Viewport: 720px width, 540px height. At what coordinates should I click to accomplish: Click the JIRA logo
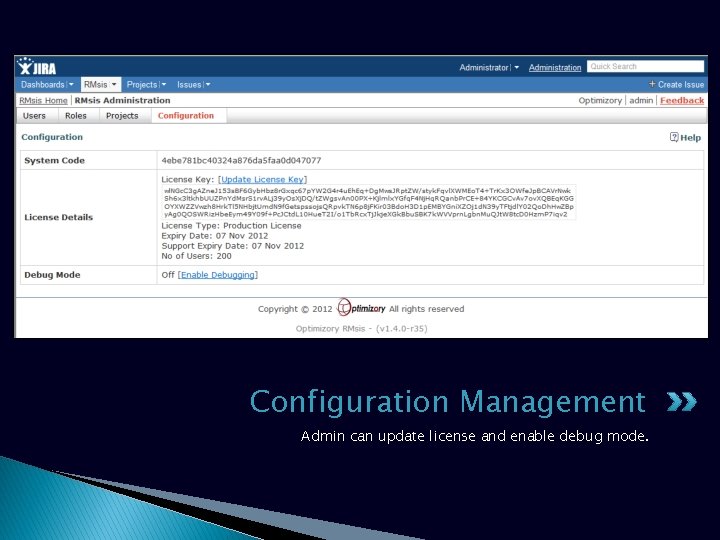(37, 67)
